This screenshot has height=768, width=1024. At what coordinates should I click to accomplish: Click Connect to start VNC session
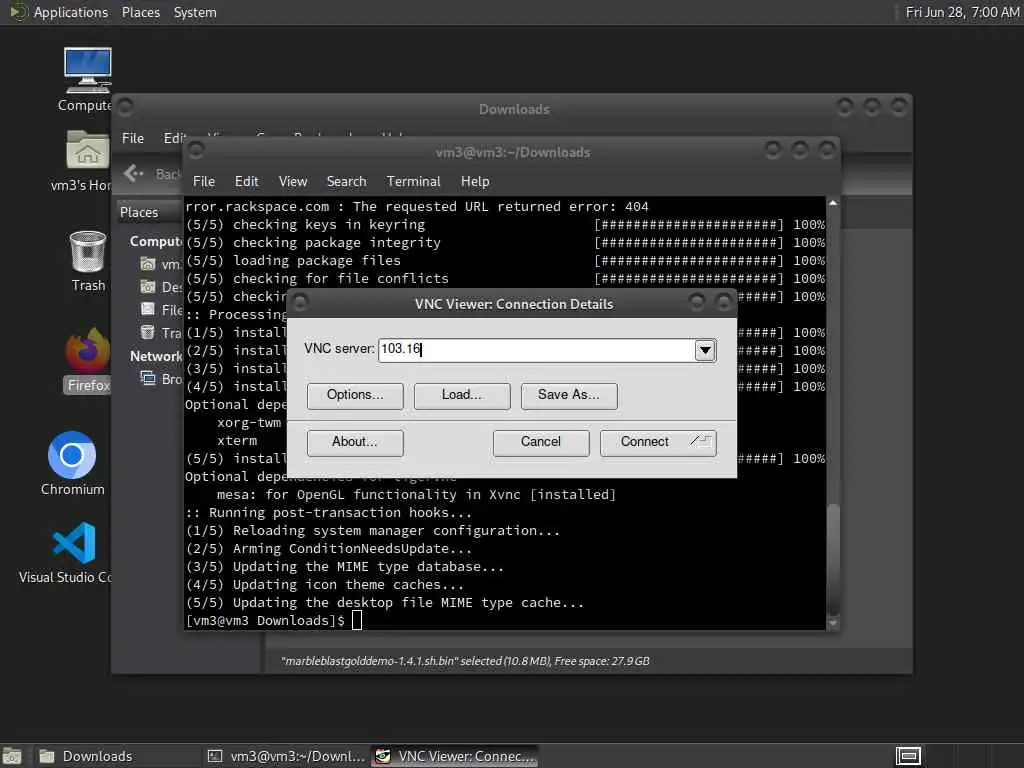coord(658,442)
